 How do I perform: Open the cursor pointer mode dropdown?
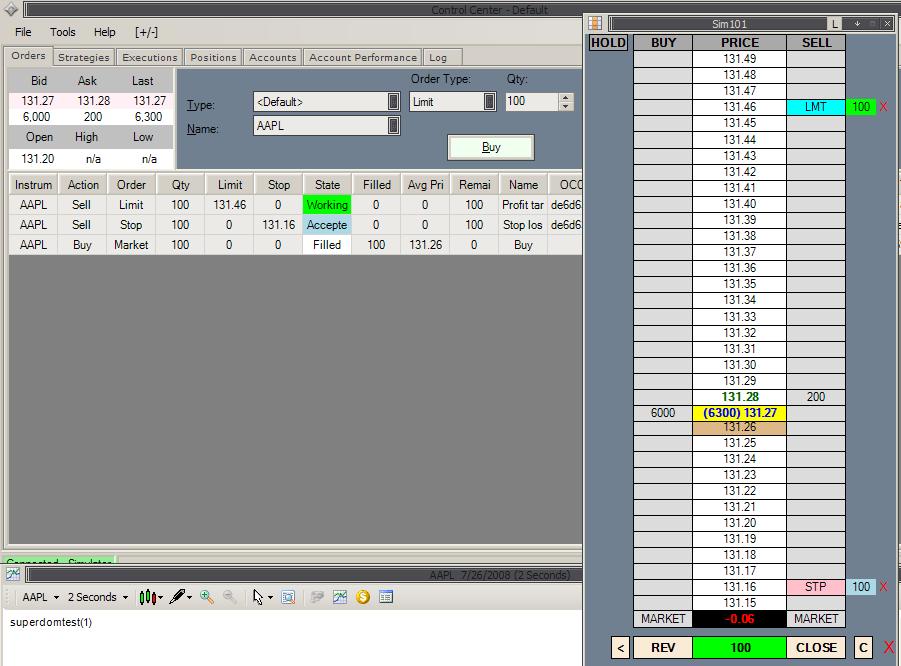(x=263, y=597)
